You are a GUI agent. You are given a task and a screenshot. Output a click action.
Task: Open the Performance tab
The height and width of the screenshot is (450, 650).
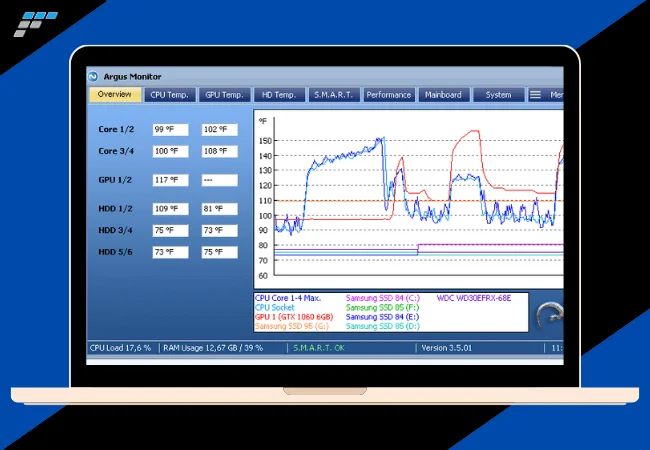tap(388, 95)
